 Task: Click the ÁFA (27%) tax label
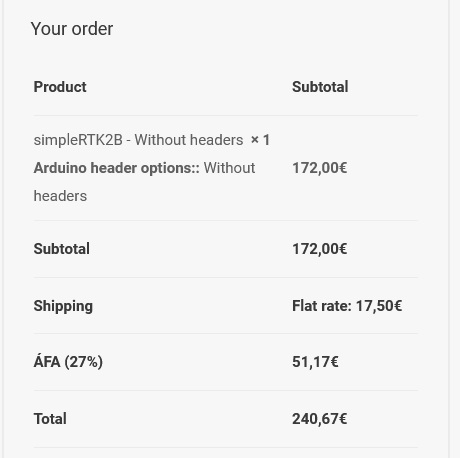tap(68, 362)
